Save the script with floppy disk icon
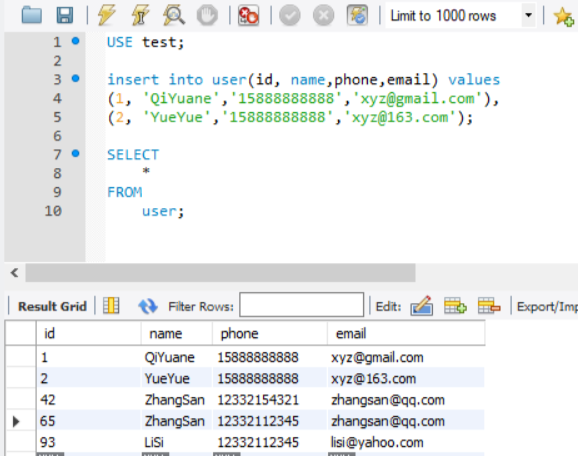Screen dimensions: 578x456 click(65, 15)
